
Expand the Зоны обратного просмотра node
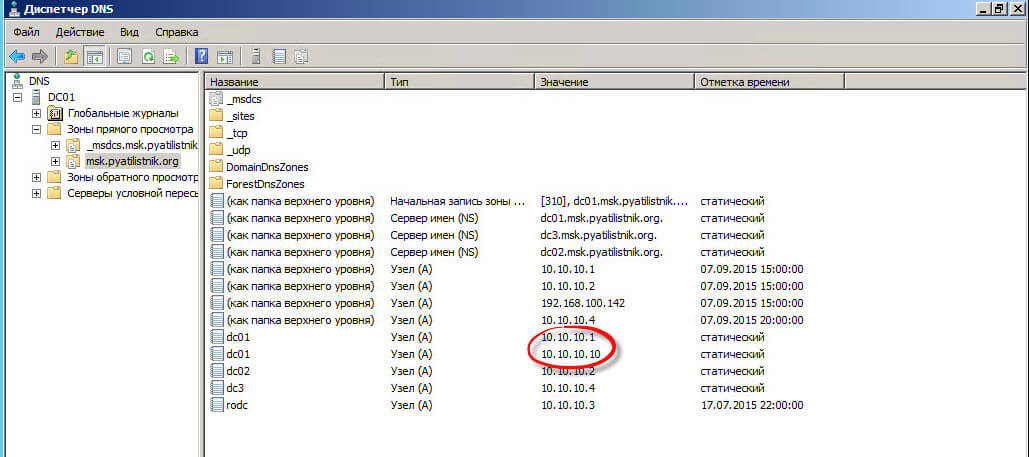click(37, 177)
